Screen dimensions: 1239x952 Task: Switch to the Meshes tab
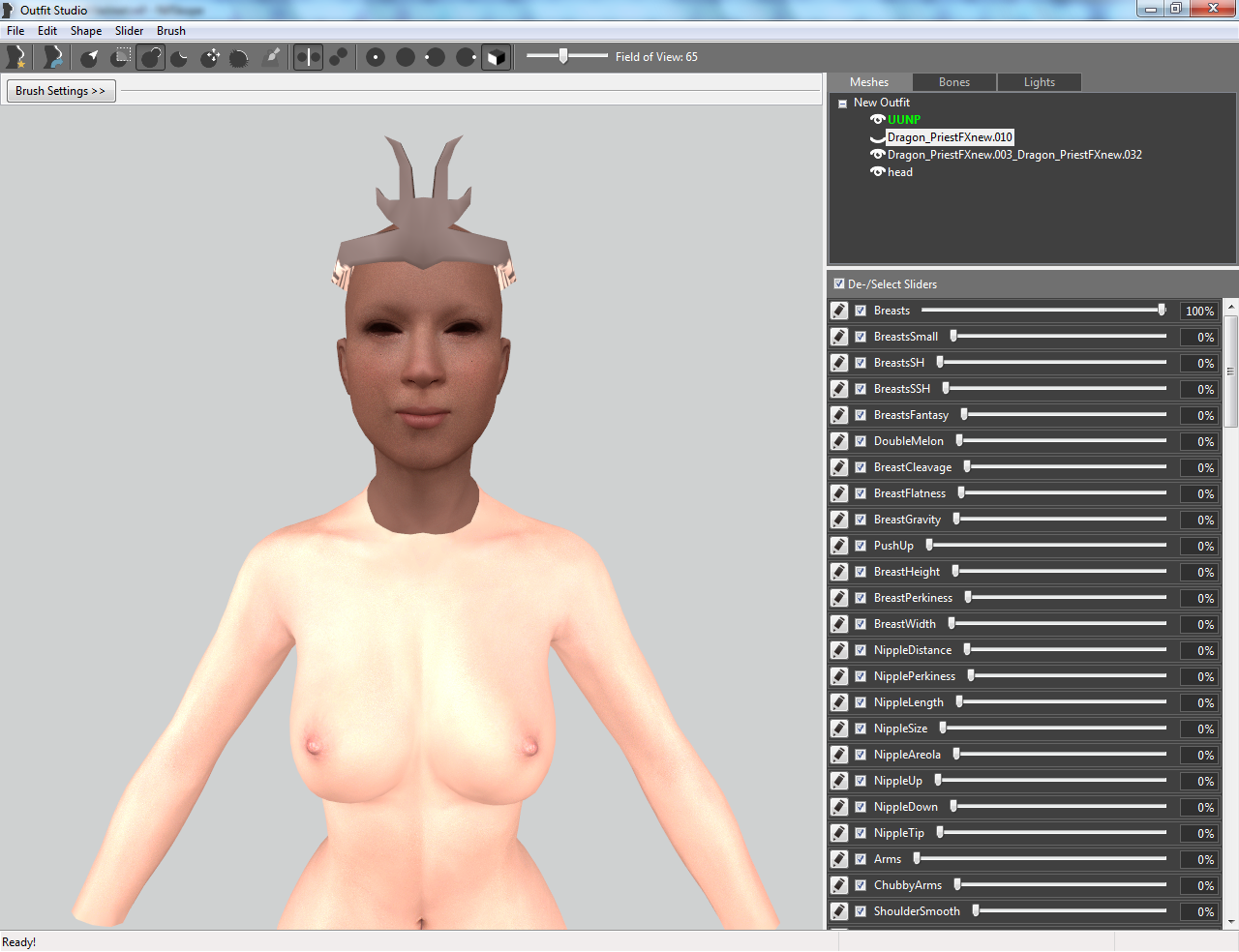point(869,82)
